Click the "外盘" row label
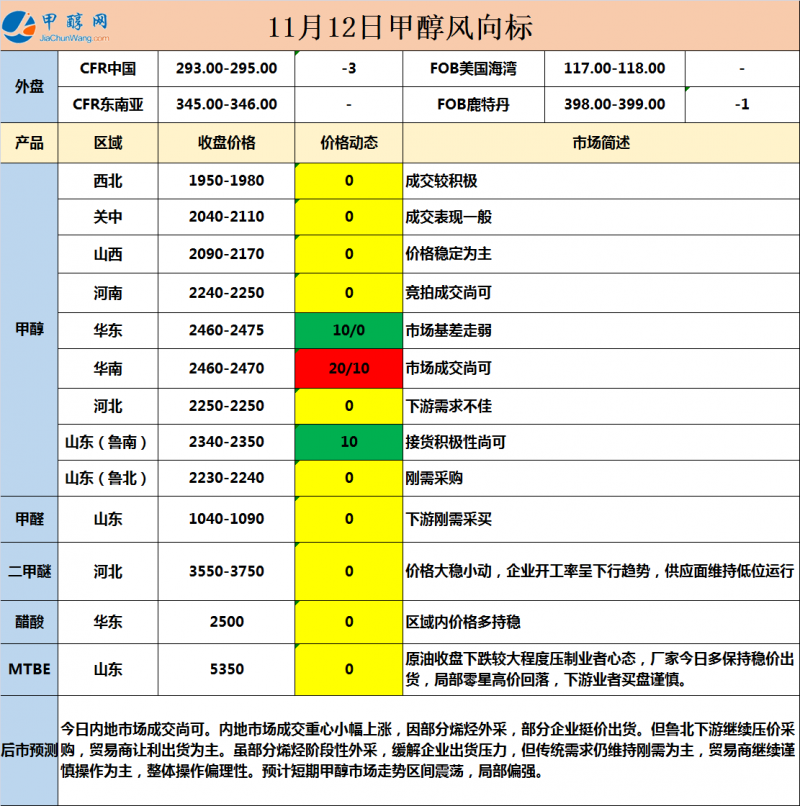 click(x=29, y=86)
